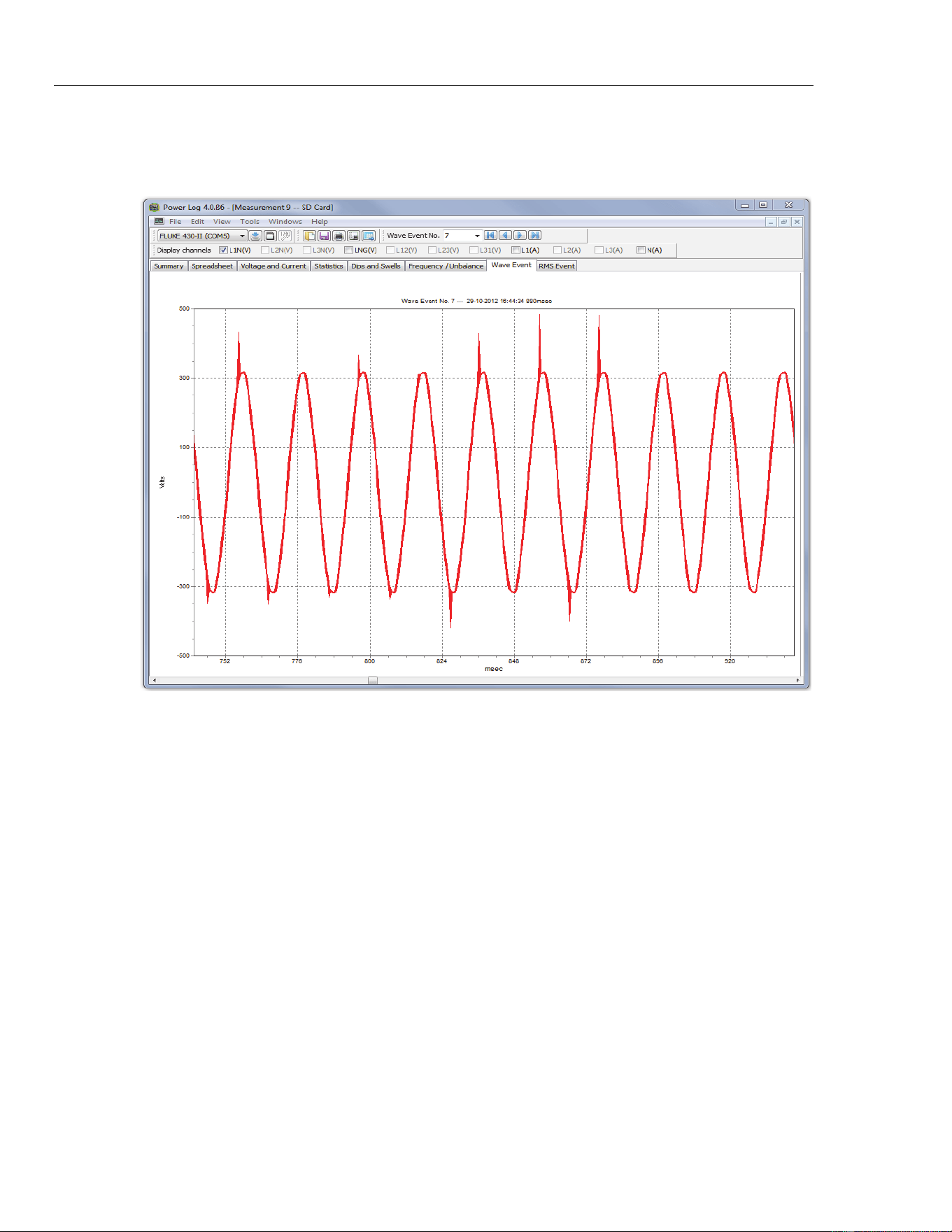Click the Wave Event No. 7 chart title

pos(476,301)
